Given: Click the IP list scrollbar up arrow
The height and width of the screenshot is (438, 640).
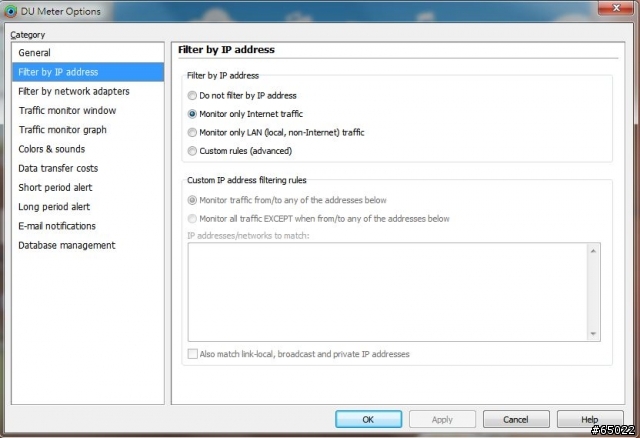Looking at the screenshot, I should (x=593, y=251).
